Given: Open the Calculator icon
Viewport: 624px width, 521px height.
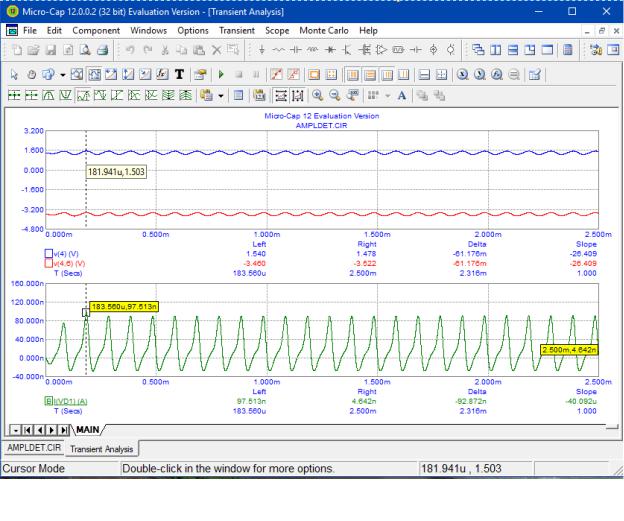Looking at the screenshot, I should [568, 50].
